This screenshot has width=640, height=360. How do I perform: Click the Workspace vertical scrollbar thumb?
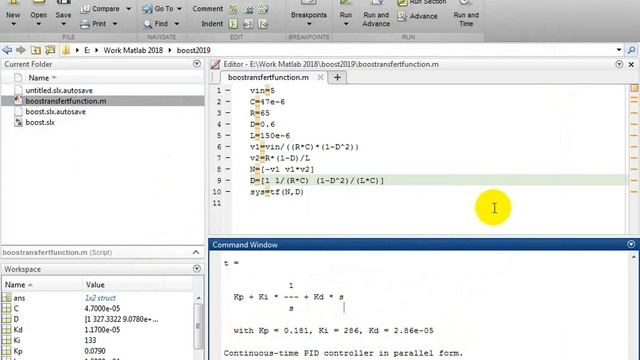(x=198, y=326)
